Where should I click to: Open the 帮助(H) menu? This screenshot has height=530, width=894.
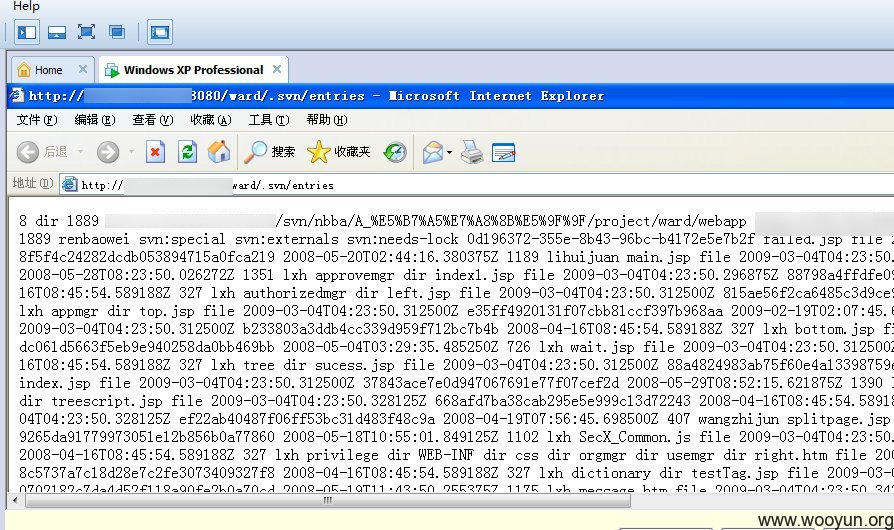pos(327,120)
